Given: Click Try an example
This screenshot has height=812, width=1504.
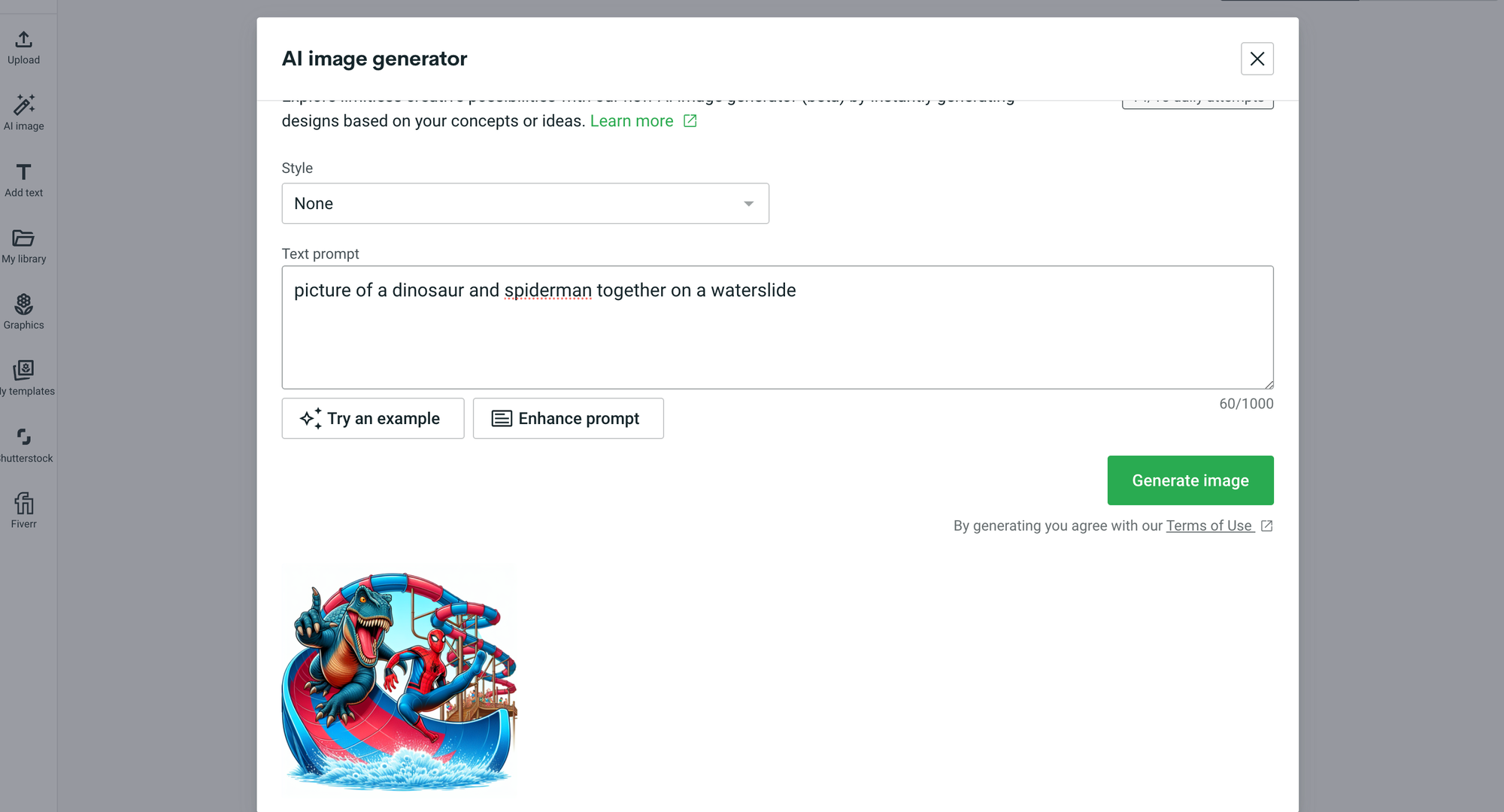Looking at the screenshot, I should [372, 418].
